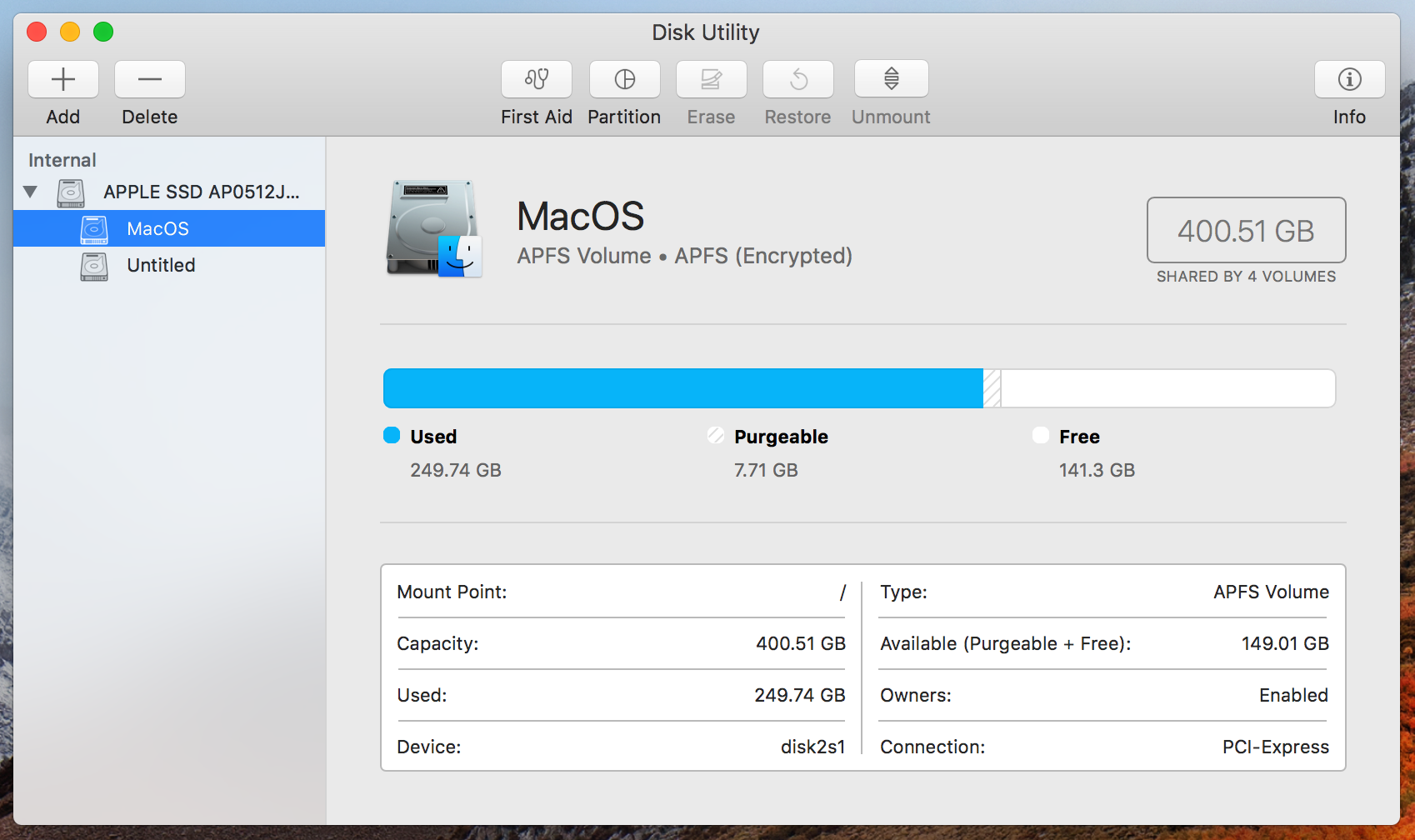Click the Add label
The height and width of the screenshot is (840, 1415).
click(63, 117)
